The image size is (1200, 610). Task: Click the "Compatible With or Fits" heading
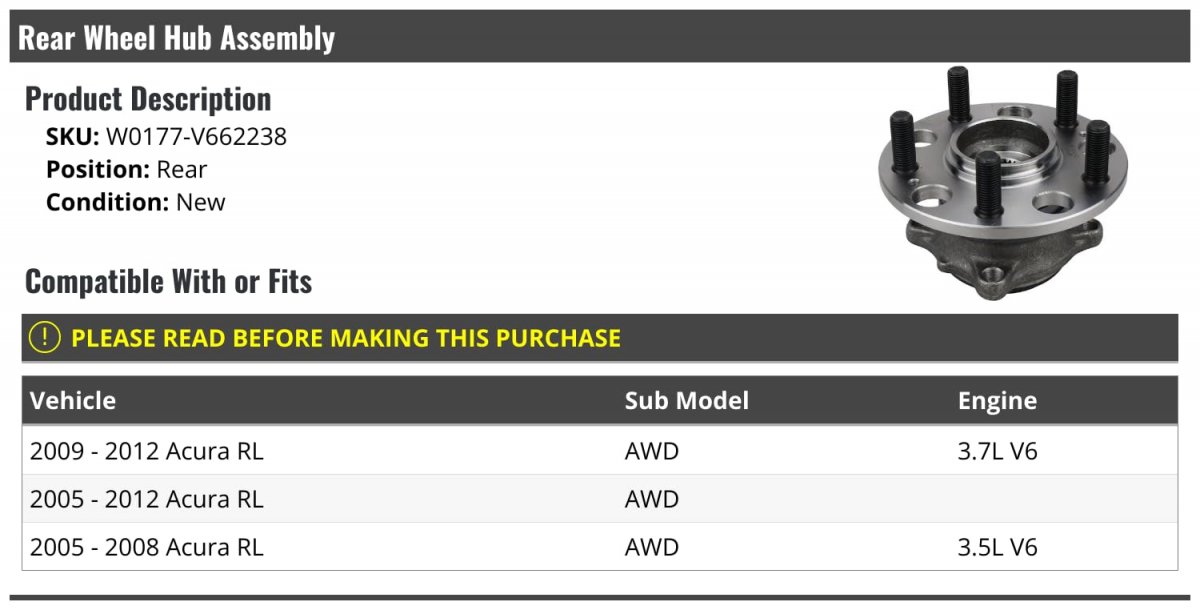(168, 282)
